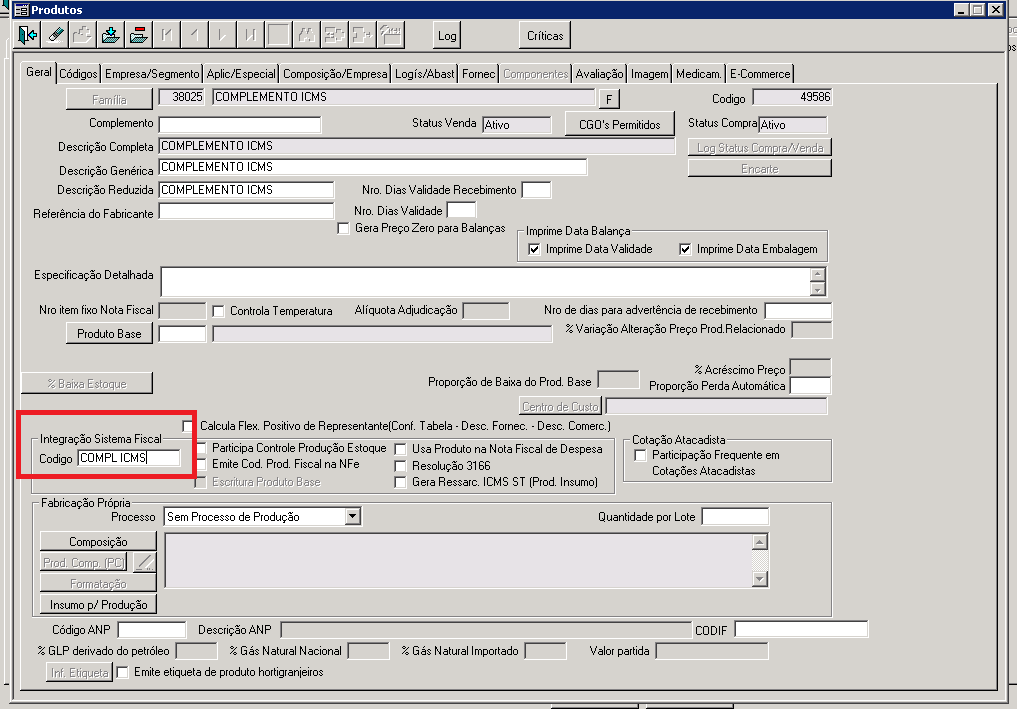Click up arrow of Especificação Detalhada scrollbar
Viewport: 1017px width, 709px height.
(x=818, y=274)
